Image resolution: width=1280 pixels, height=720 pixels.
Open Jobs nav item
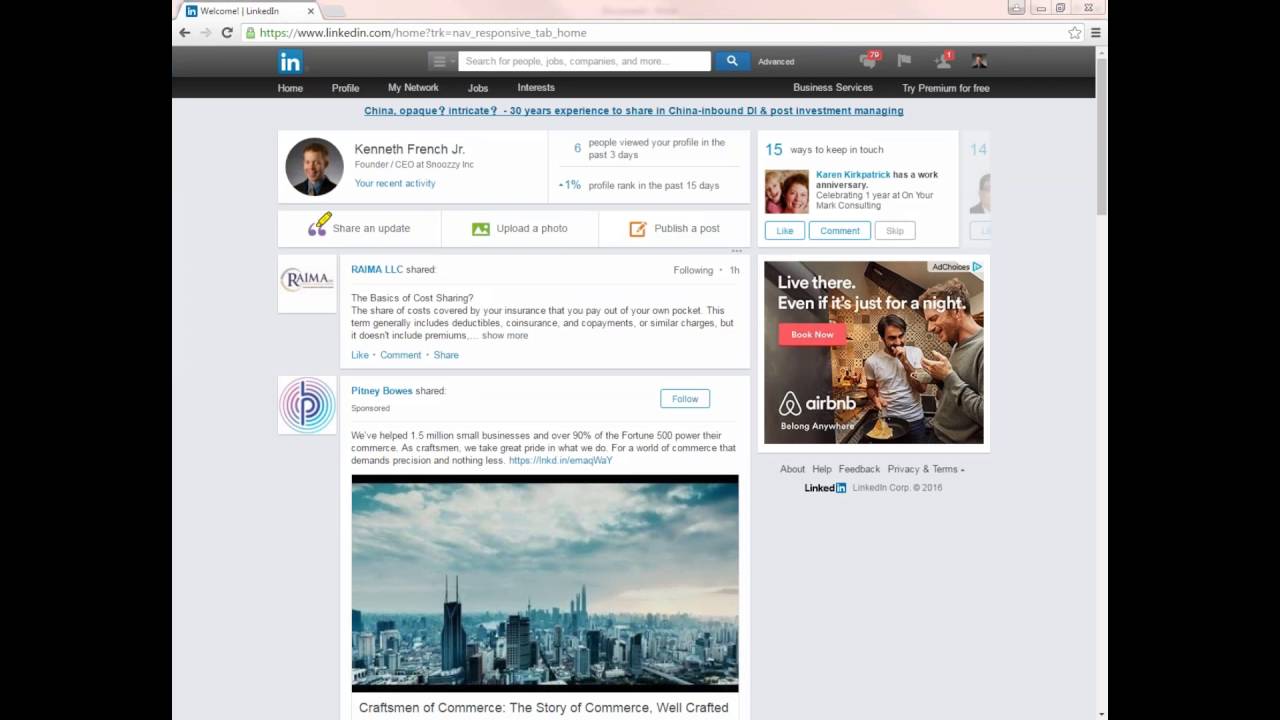pyautogui.click(x=478, y=88)
